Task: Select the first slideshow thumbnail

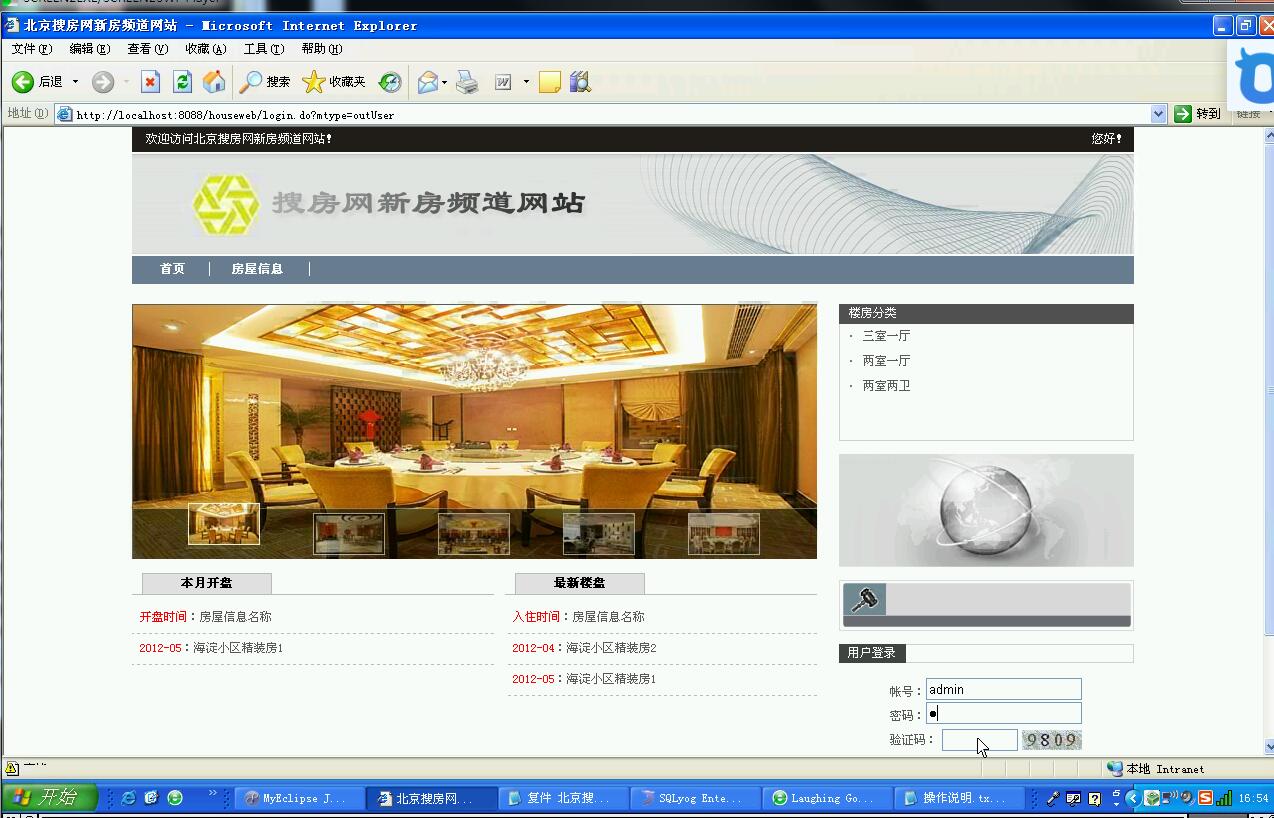Action: click(x=224, y=524)
